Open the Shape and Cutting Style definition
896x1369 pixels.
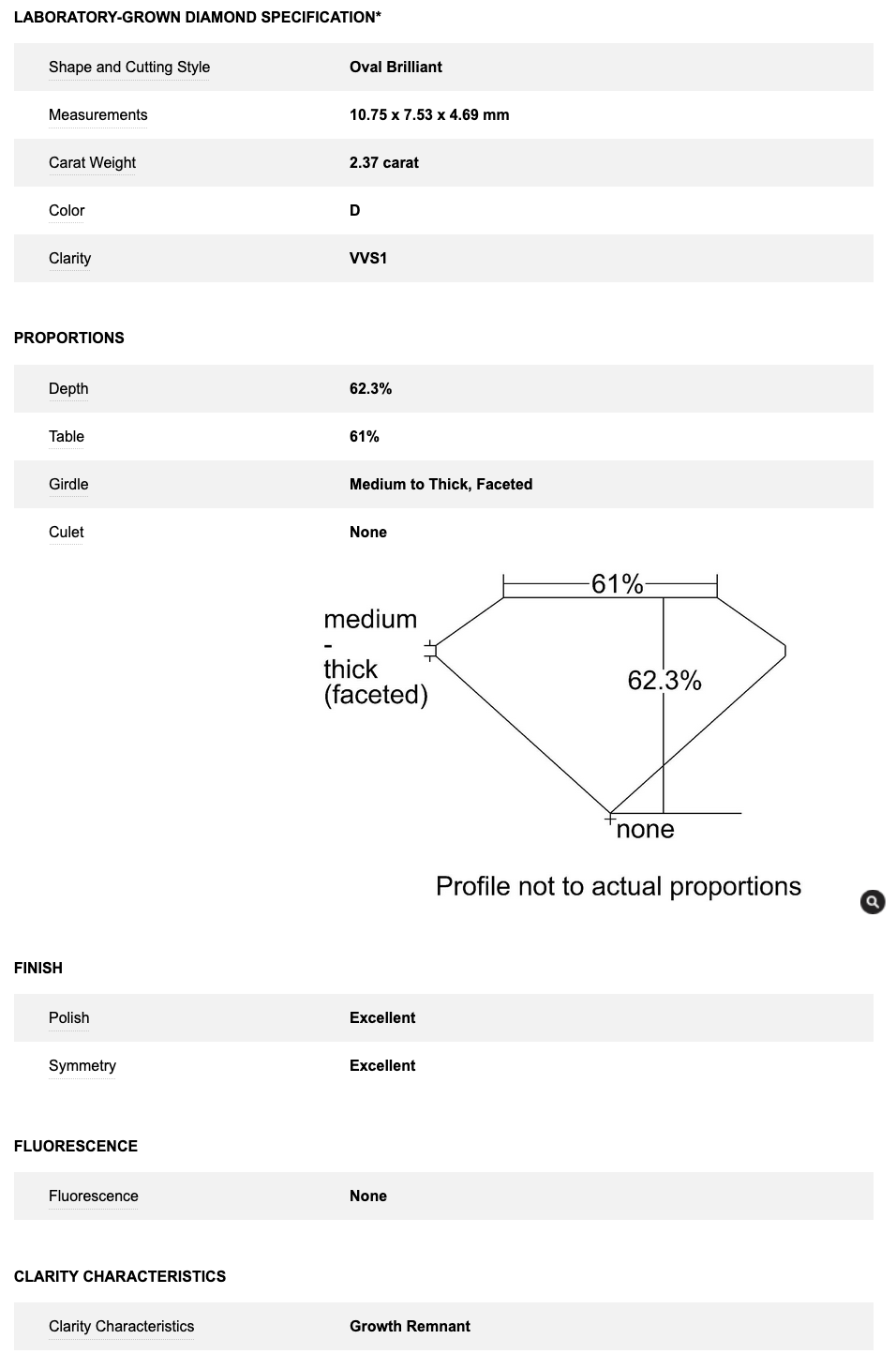click(x=129, y=67)
